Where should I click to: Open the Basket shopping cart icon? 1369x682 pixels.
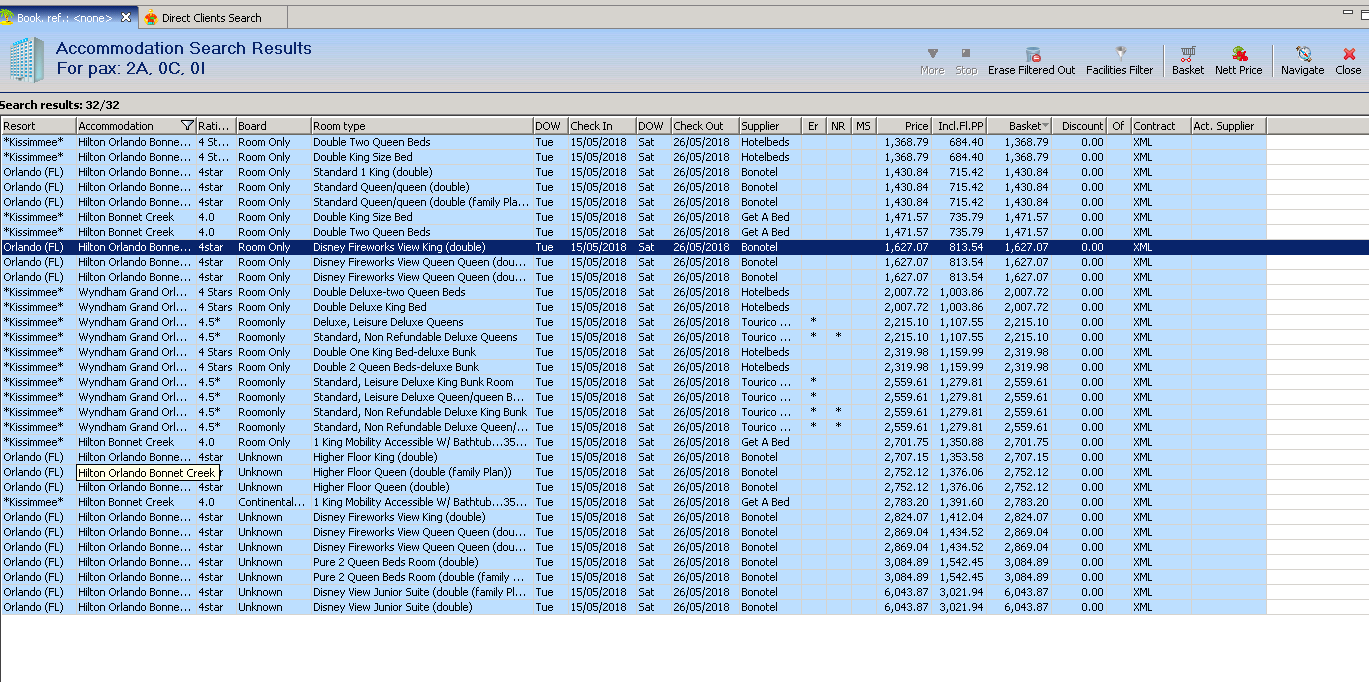point(1188,54)
